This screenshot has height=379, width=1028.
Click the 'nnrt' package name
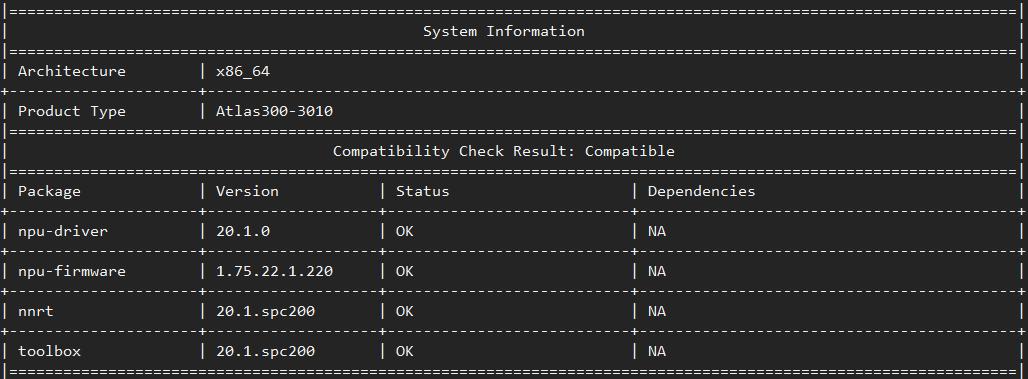(35, 311)
